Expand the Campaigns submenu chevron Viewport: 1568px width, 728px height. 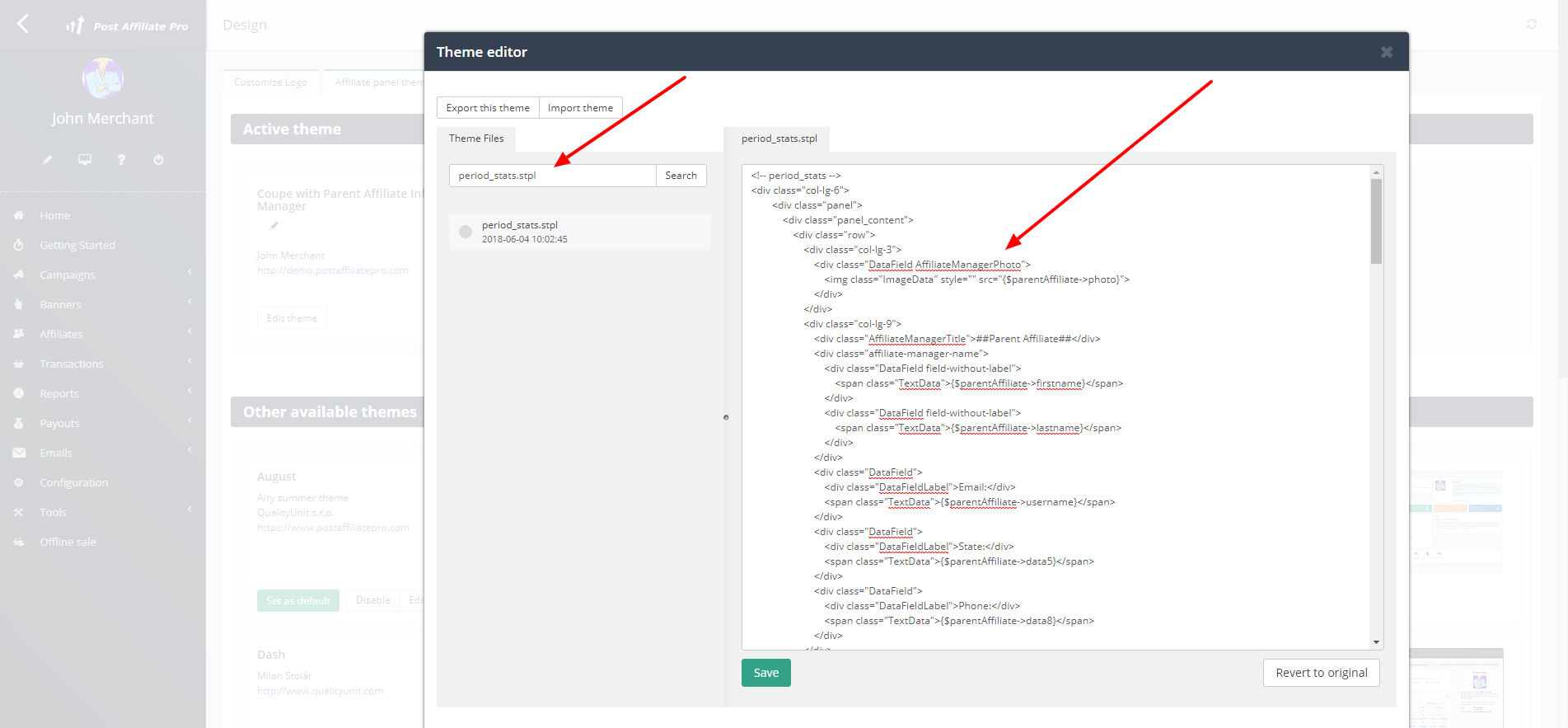pyautogui.click(x=190, y=273)
